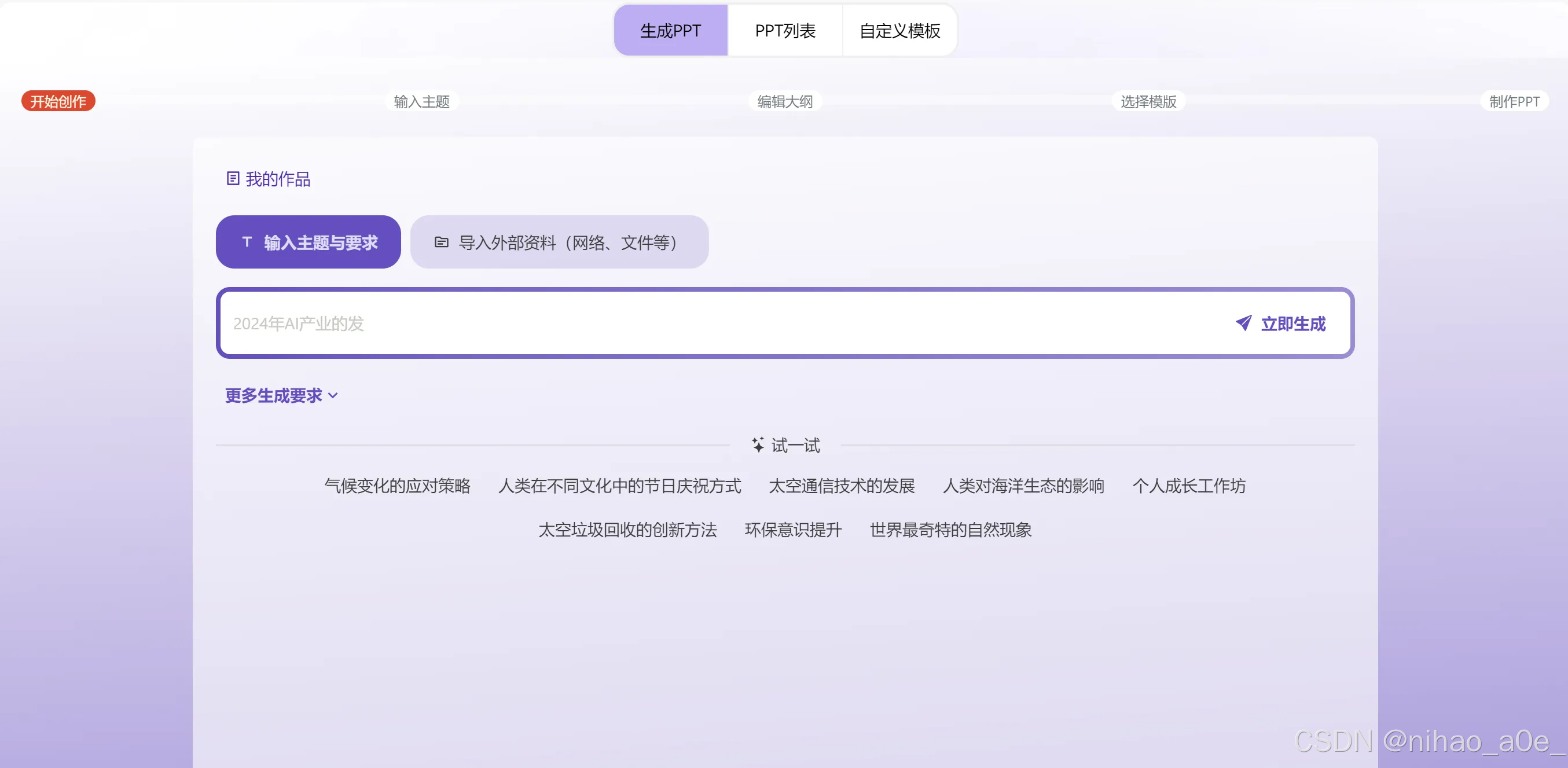Expand 更多生成要求 chevron arrow
Viewport: 1568px width, 768px height.
click(x=333, y=395)
